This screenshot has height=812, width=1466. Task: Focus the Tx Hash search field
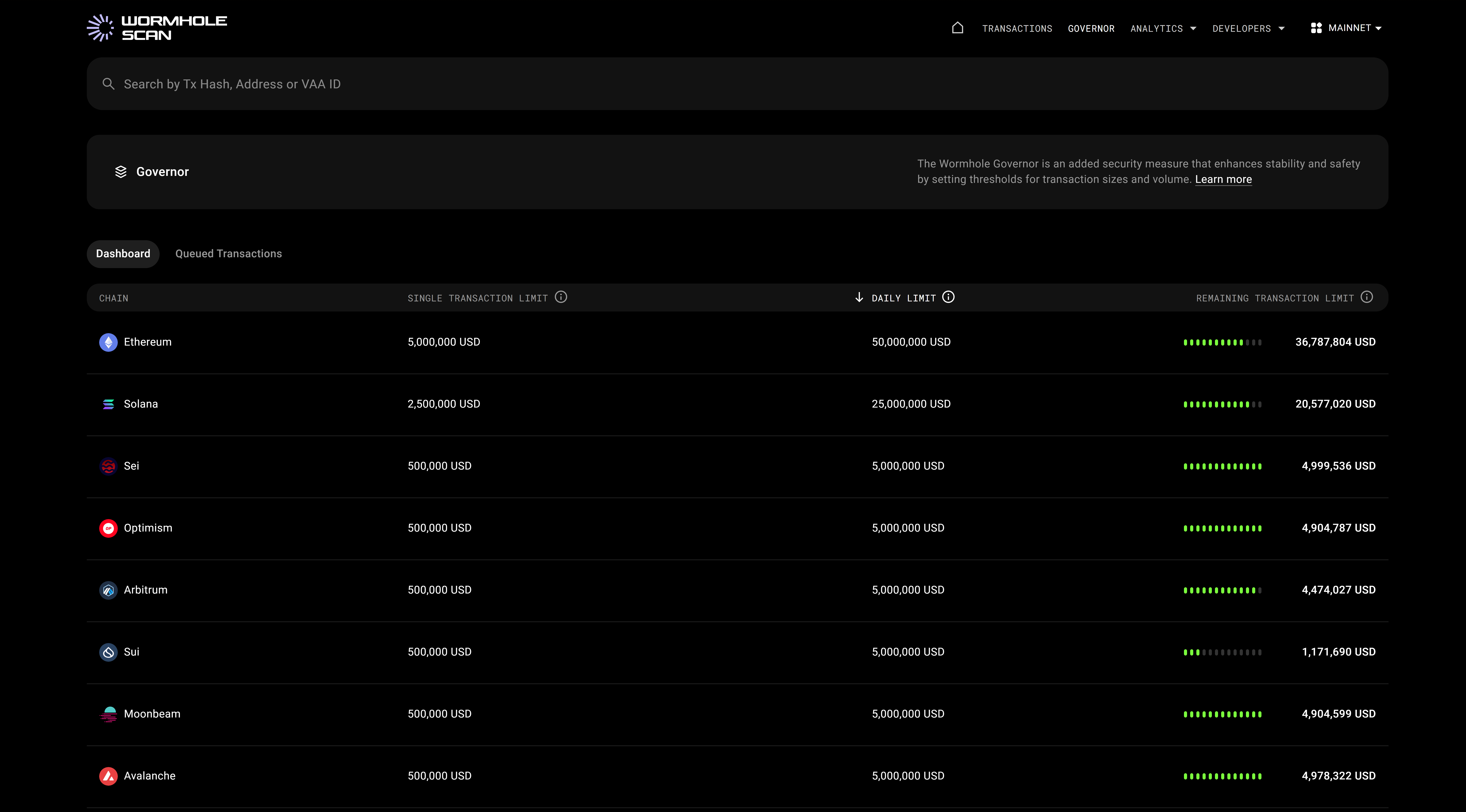tap(738, 84)
